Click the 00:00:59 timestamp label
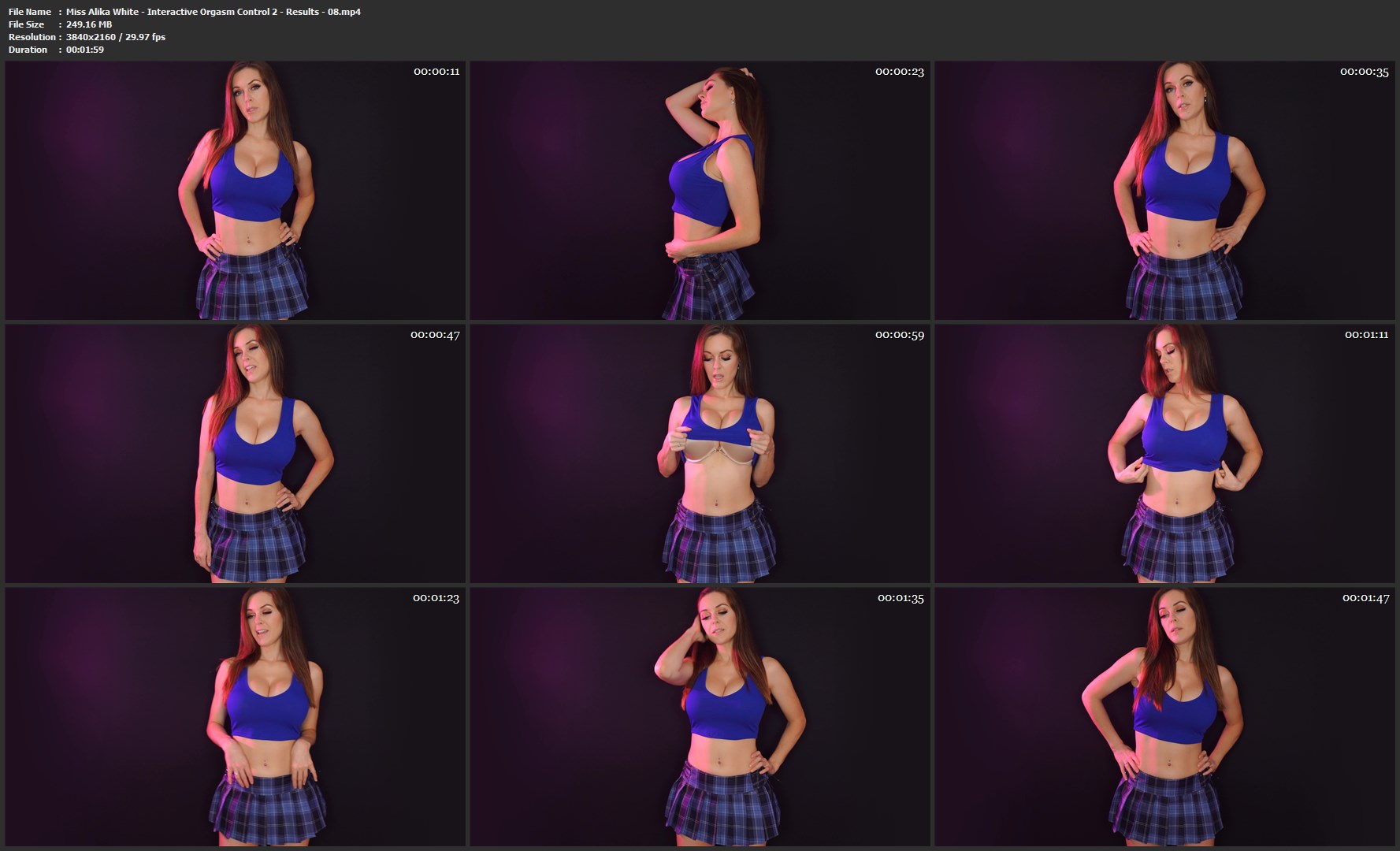The width and height of the screenshot is (1400, 851). point(899,335)
